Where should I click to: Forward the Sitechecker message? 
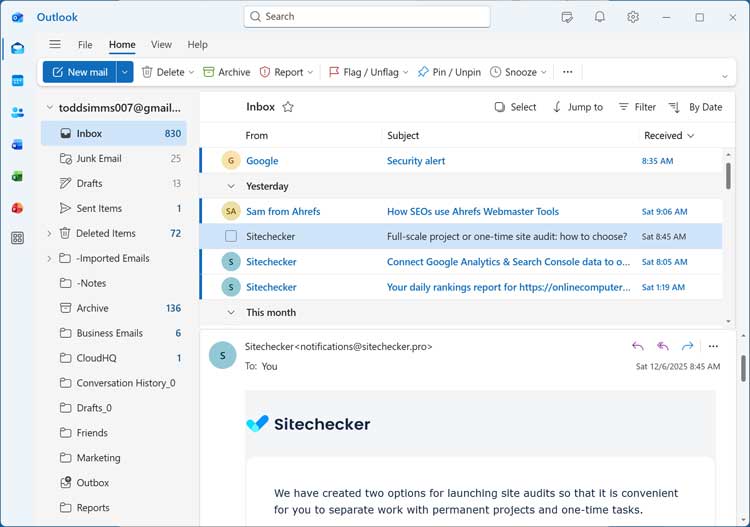click(687, 346)
